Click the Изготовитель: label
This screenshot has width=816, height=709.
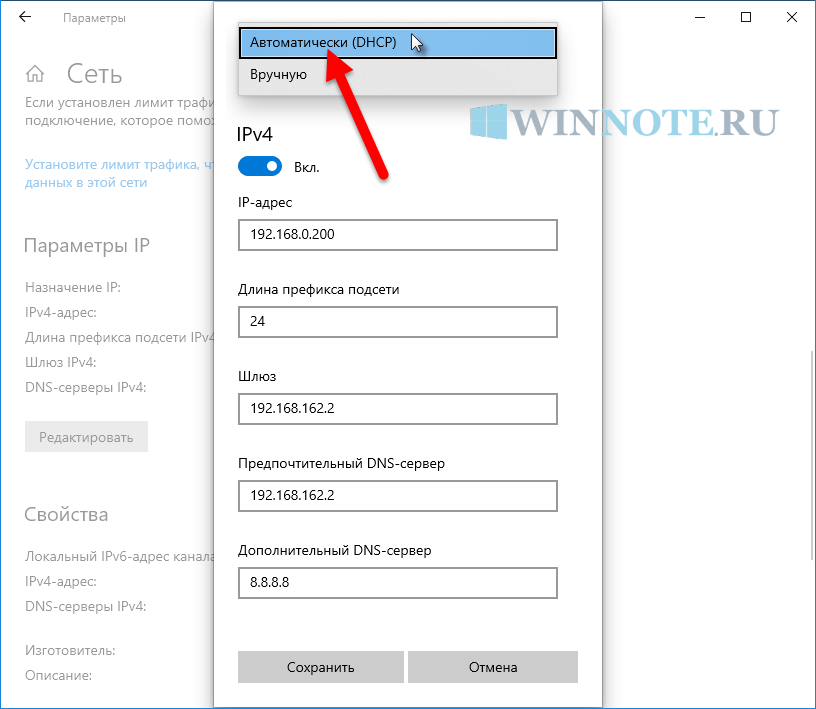click(70, 650)
